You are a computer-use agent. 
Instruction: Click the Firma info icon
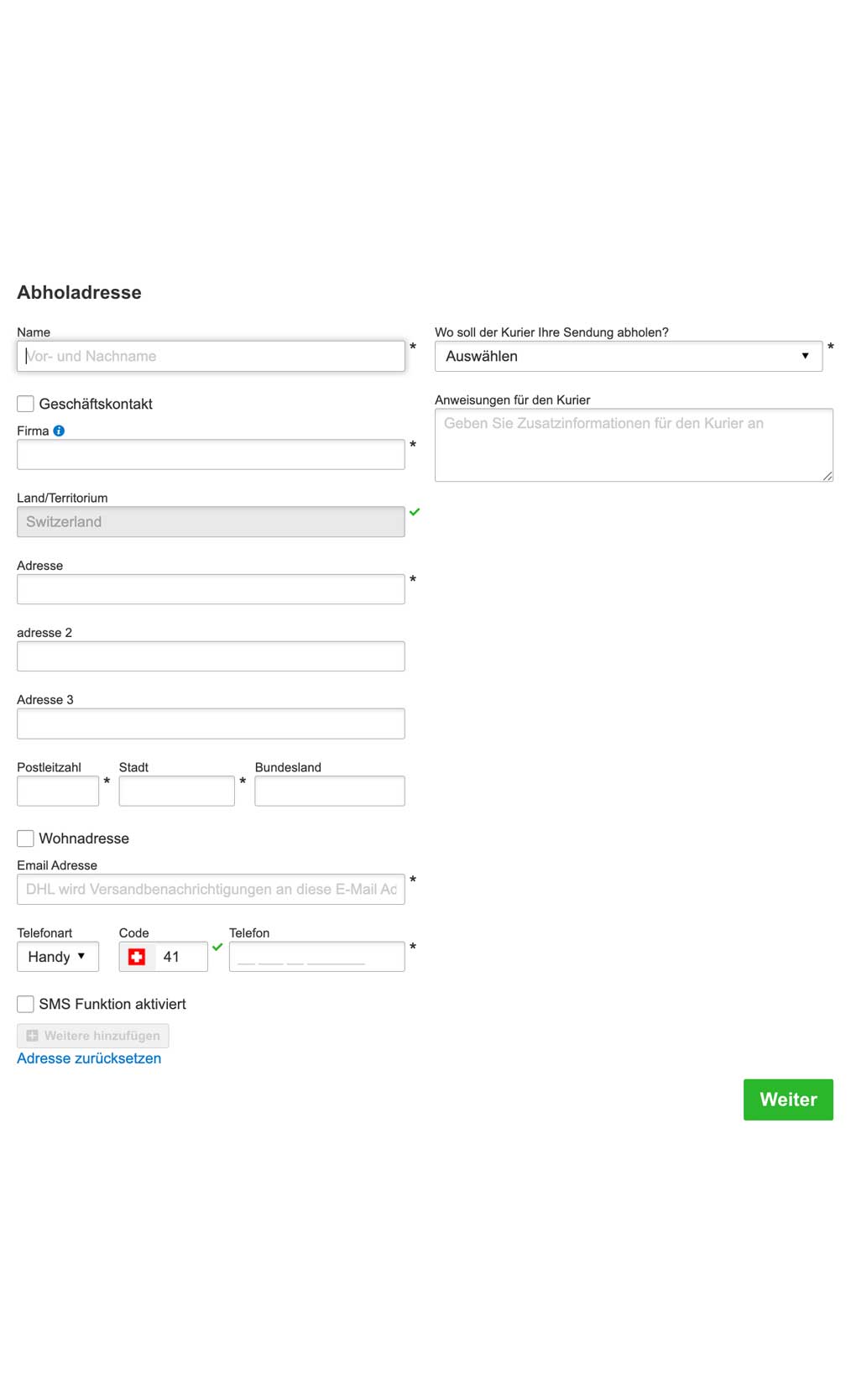click(59, 431)
